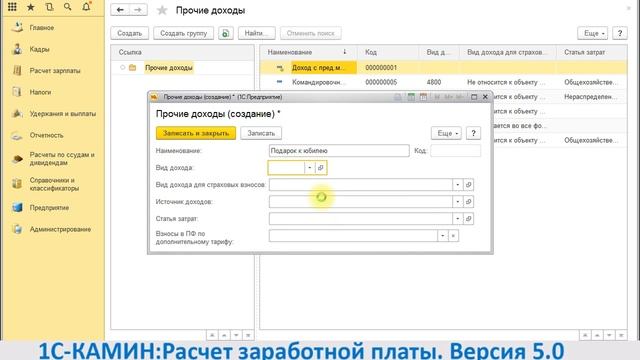
Task: Click Расчет зарплаты icon in sidebar
Action: pos(17,70)
